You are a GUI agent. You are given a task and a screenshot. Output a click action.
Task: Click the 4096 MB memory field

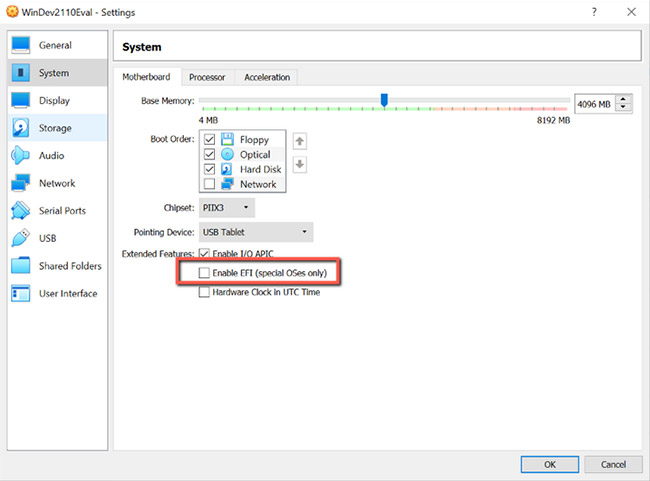(x=595, y=104)
